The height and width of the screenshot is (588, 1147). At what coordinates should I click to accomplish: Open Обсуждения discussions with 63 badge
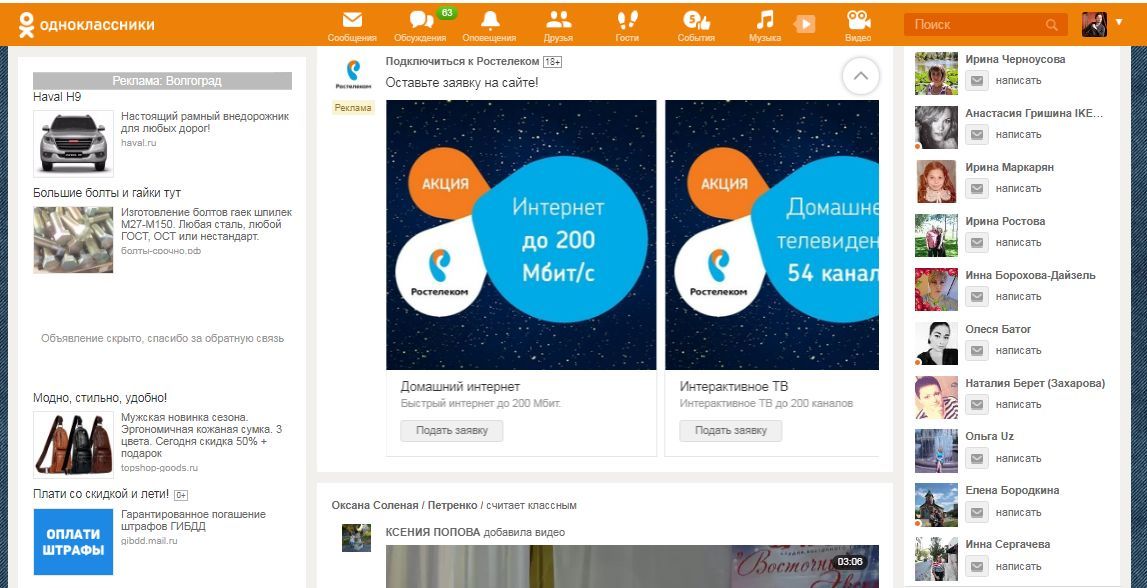tap(421, 26)
